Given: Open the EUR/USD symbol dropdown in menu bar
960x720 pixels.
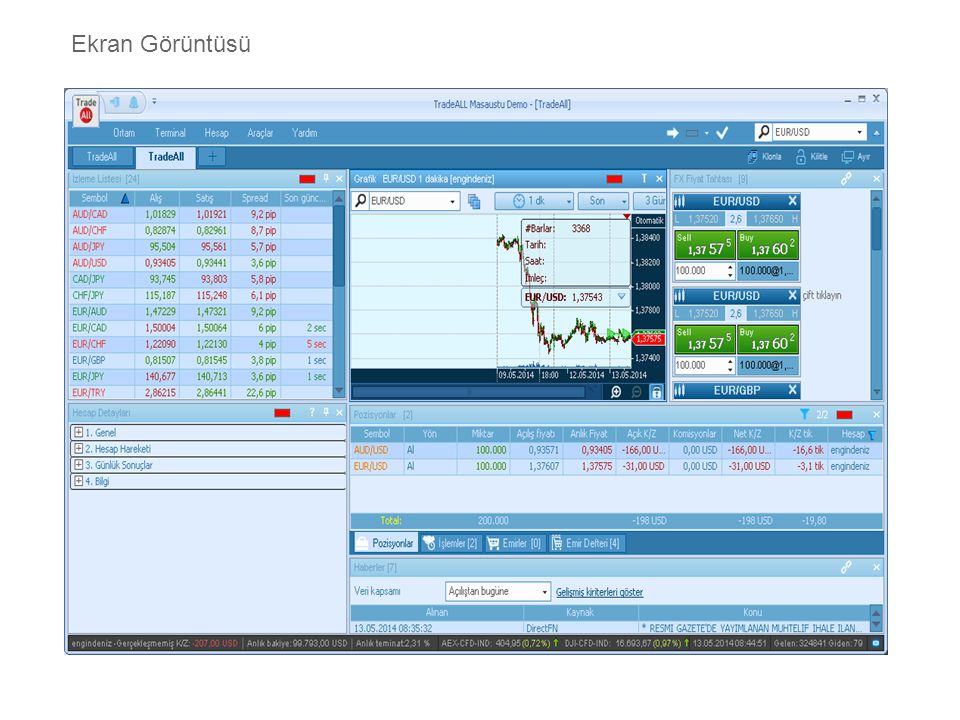Looking at the screenshot, I should coord(860,132).
